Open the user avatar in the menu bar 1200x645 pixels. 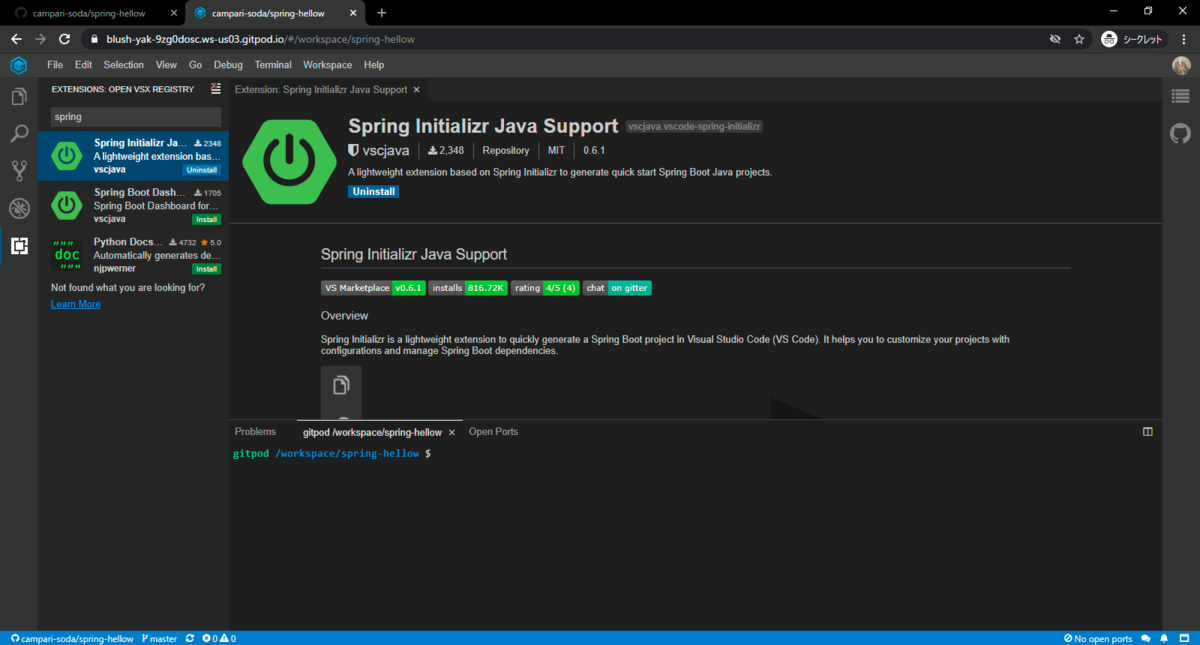click(1181, 65)
